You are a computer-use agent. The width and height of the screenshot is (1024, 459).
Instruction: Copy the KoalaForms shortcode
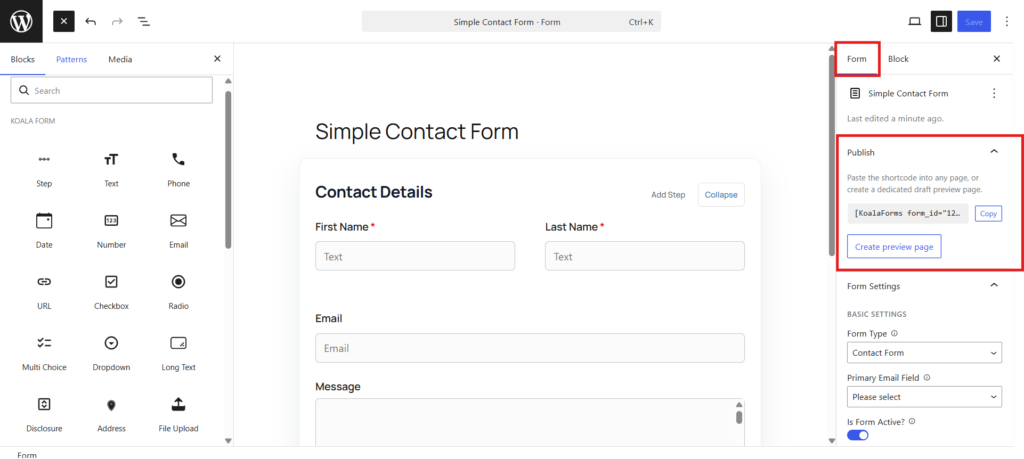[988, 214]
